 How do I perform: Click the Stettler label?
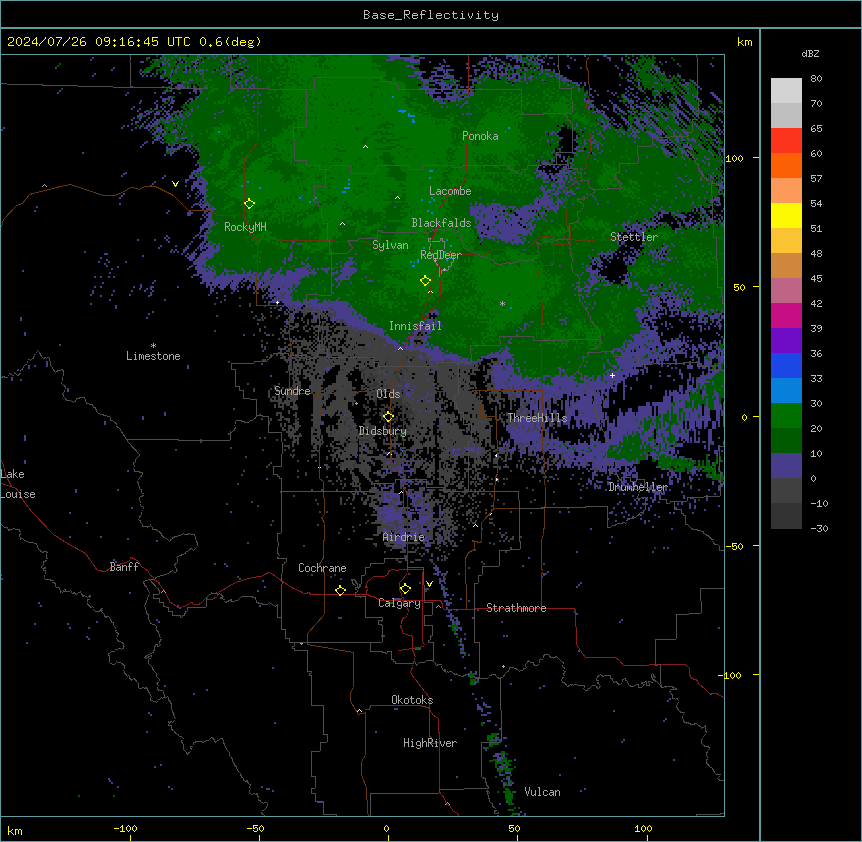point(634,237)
